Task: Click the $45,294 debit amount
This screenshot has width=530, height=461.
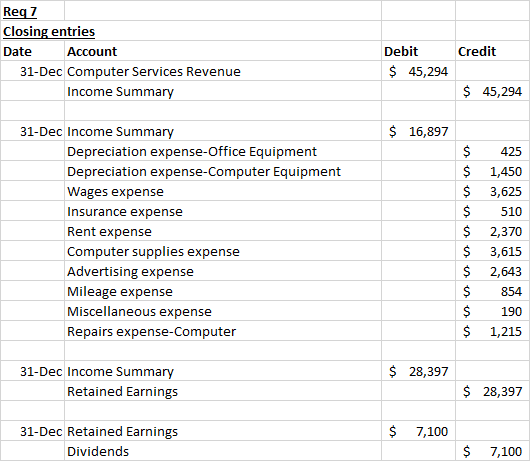Action: (418, 71)
